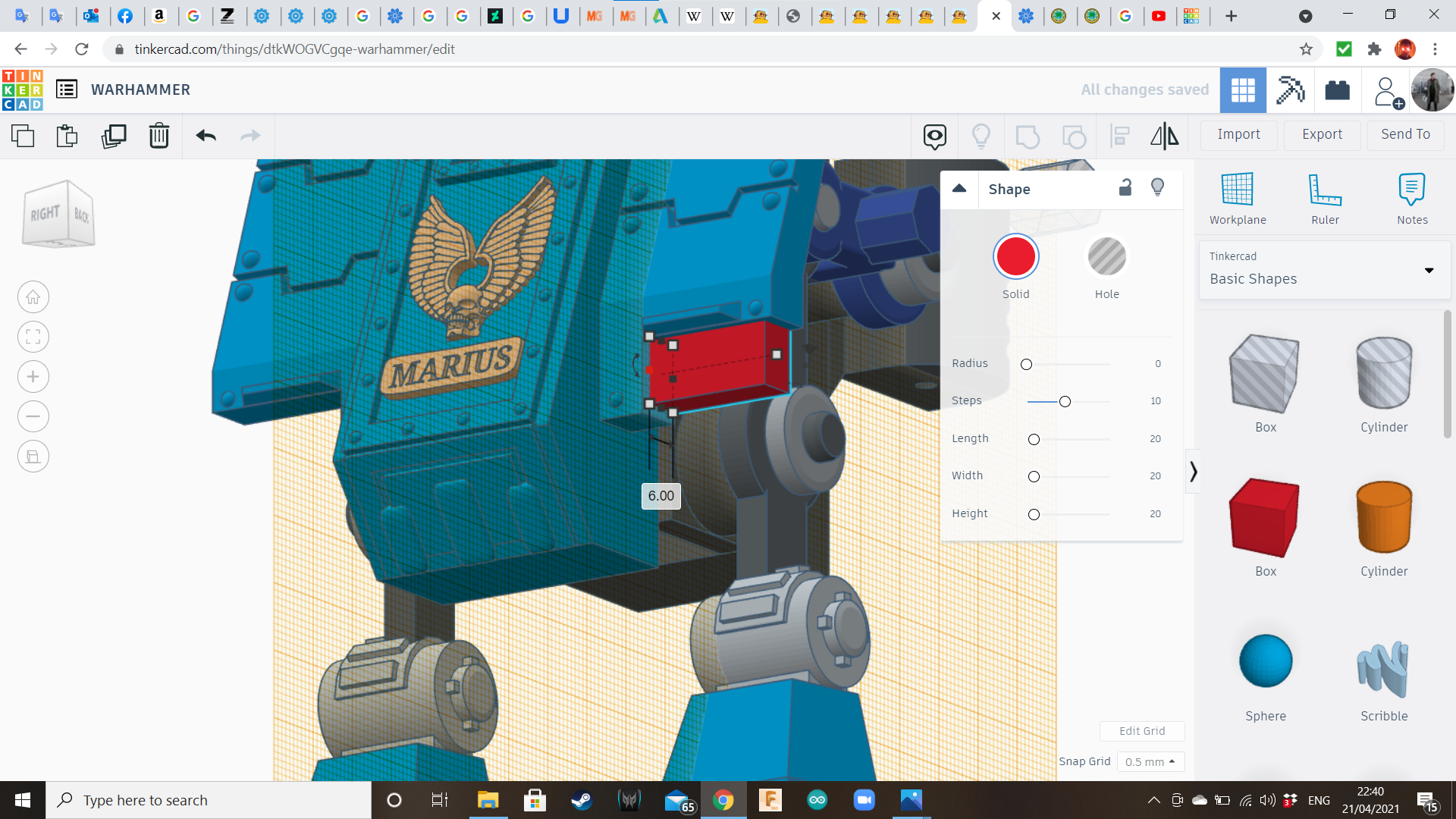Screen dimensions: 1456x819
Task: Click the Home view icon
Action: (x=33, y=297)
